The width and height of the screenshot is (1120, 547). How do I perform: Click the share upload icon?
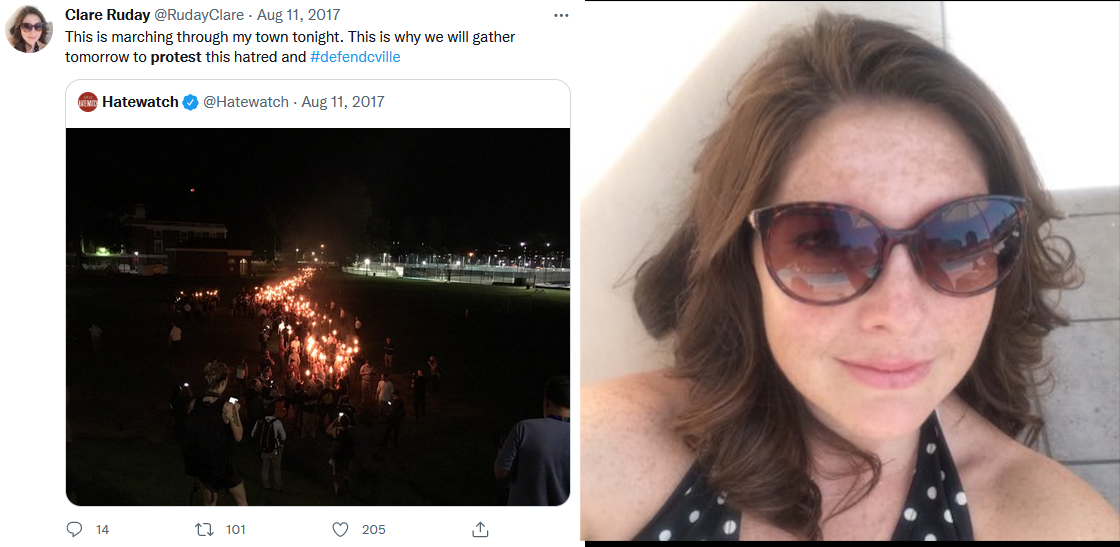(x=480, y=529)
